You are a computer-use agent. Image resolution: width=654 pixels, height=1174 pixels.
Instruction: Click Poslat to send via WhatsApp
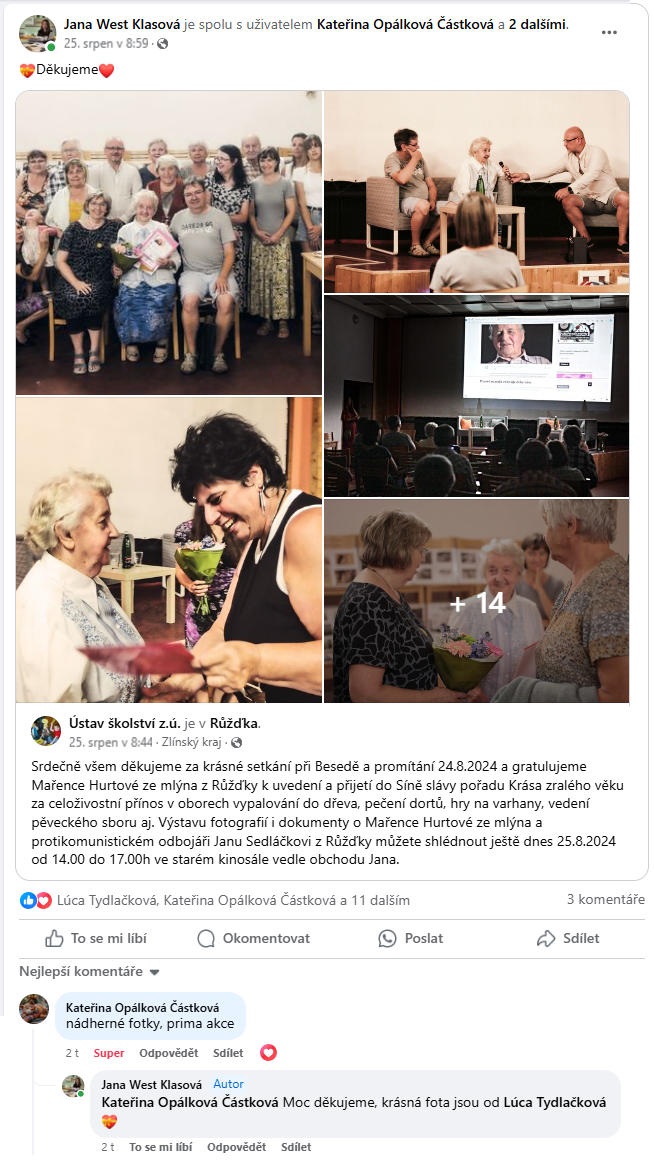coord(411,938)
